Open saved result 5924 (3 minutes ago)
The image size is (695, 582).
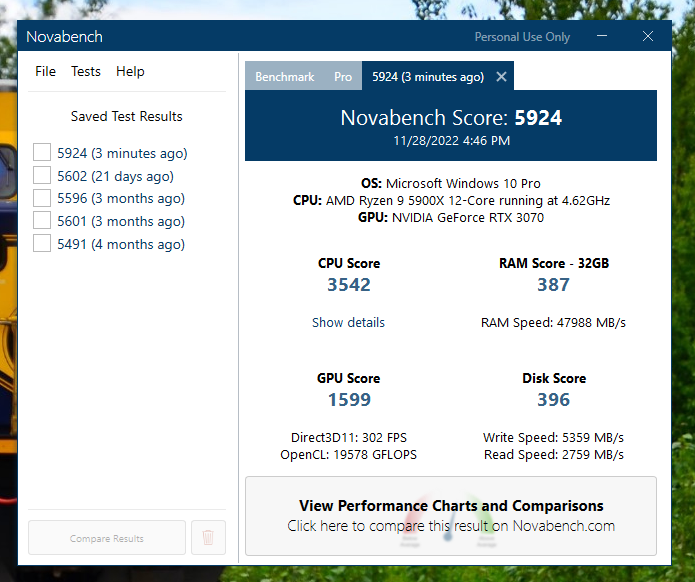pyautogui.click(x=122, y=153)
